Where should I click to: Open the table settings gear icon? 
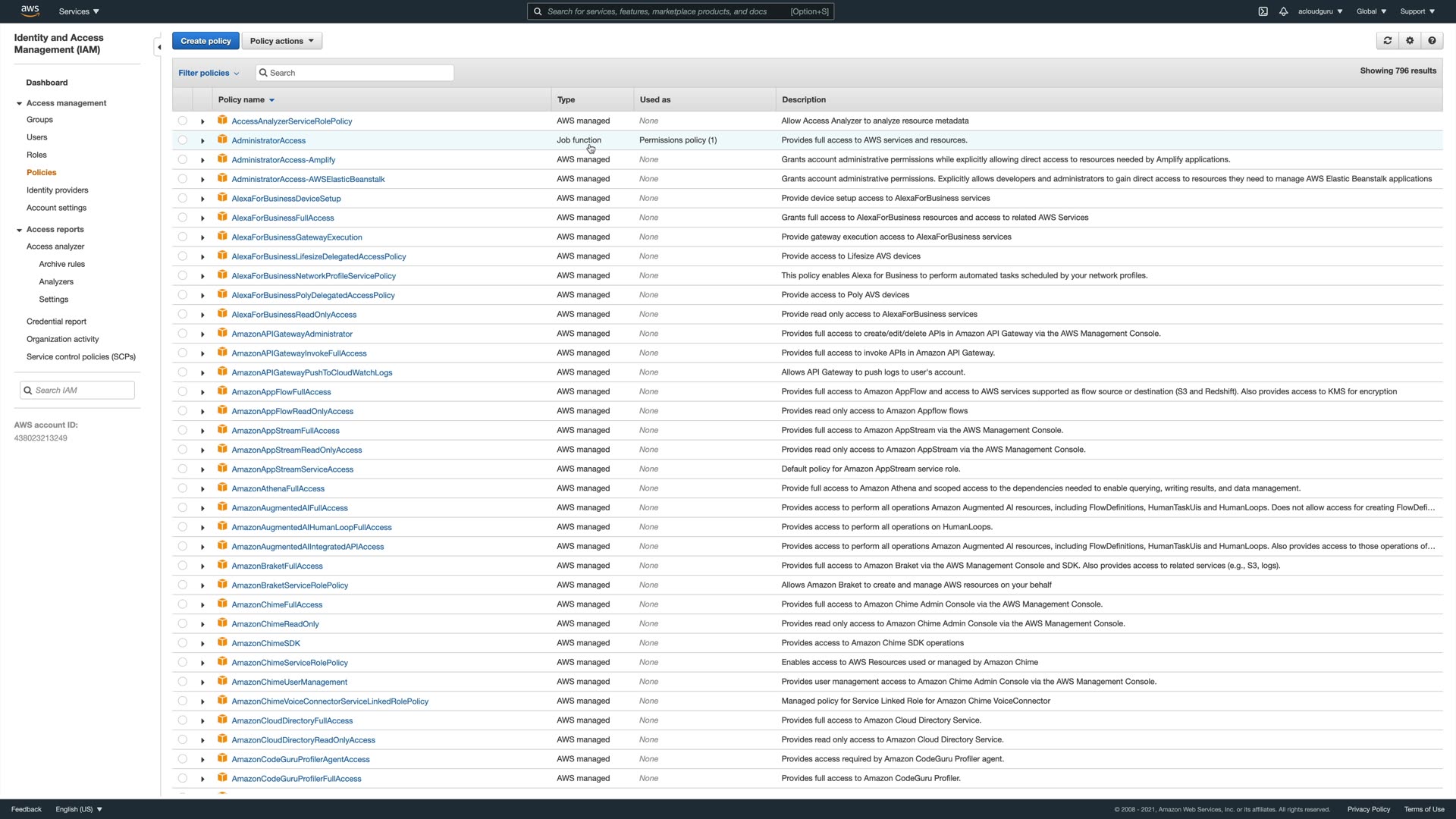(x=1410, y=41)
